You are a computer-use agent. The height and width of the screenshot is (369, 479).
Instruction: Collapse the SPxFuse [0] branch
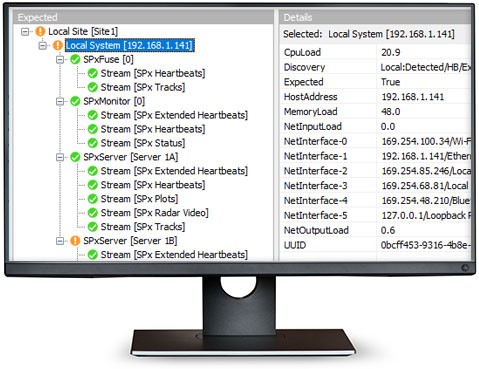[x=60, y=60]
